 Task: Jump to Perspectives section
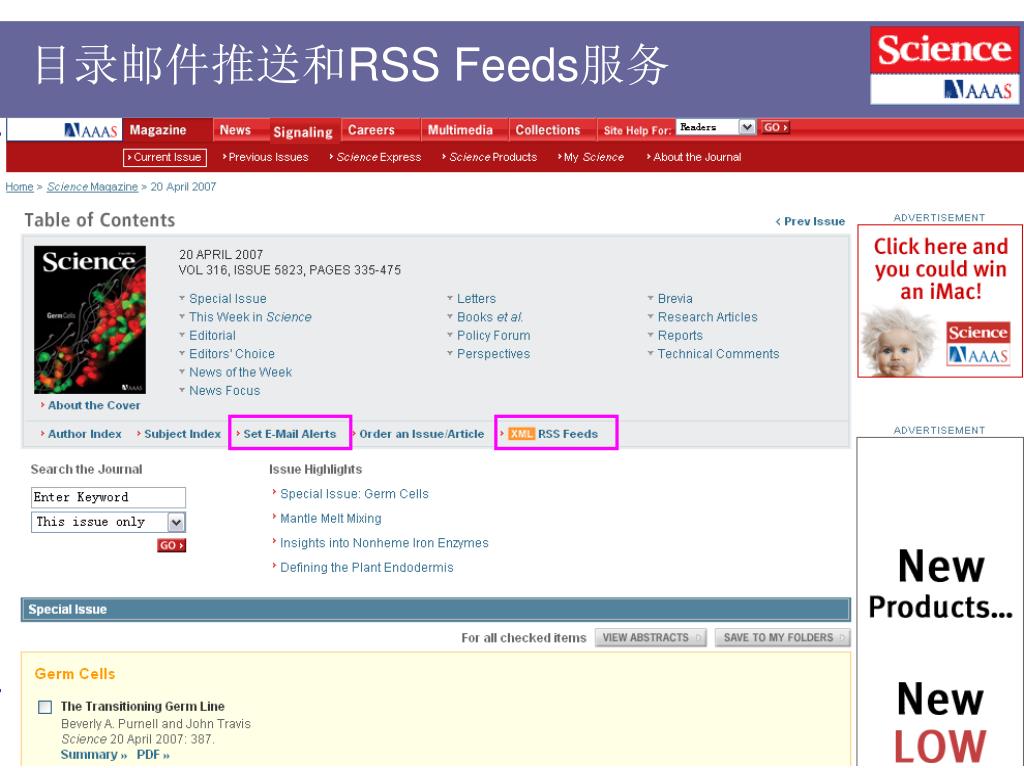coord(494,354)
